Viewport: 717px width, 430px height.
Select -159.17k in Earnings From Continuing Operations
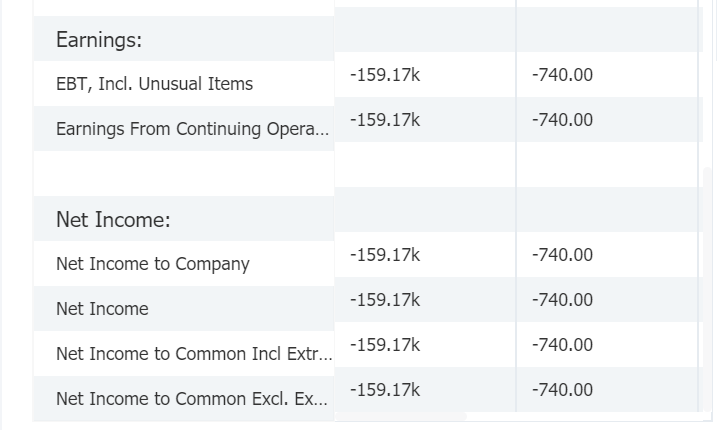pyautogui.click(x=385, y=119)
